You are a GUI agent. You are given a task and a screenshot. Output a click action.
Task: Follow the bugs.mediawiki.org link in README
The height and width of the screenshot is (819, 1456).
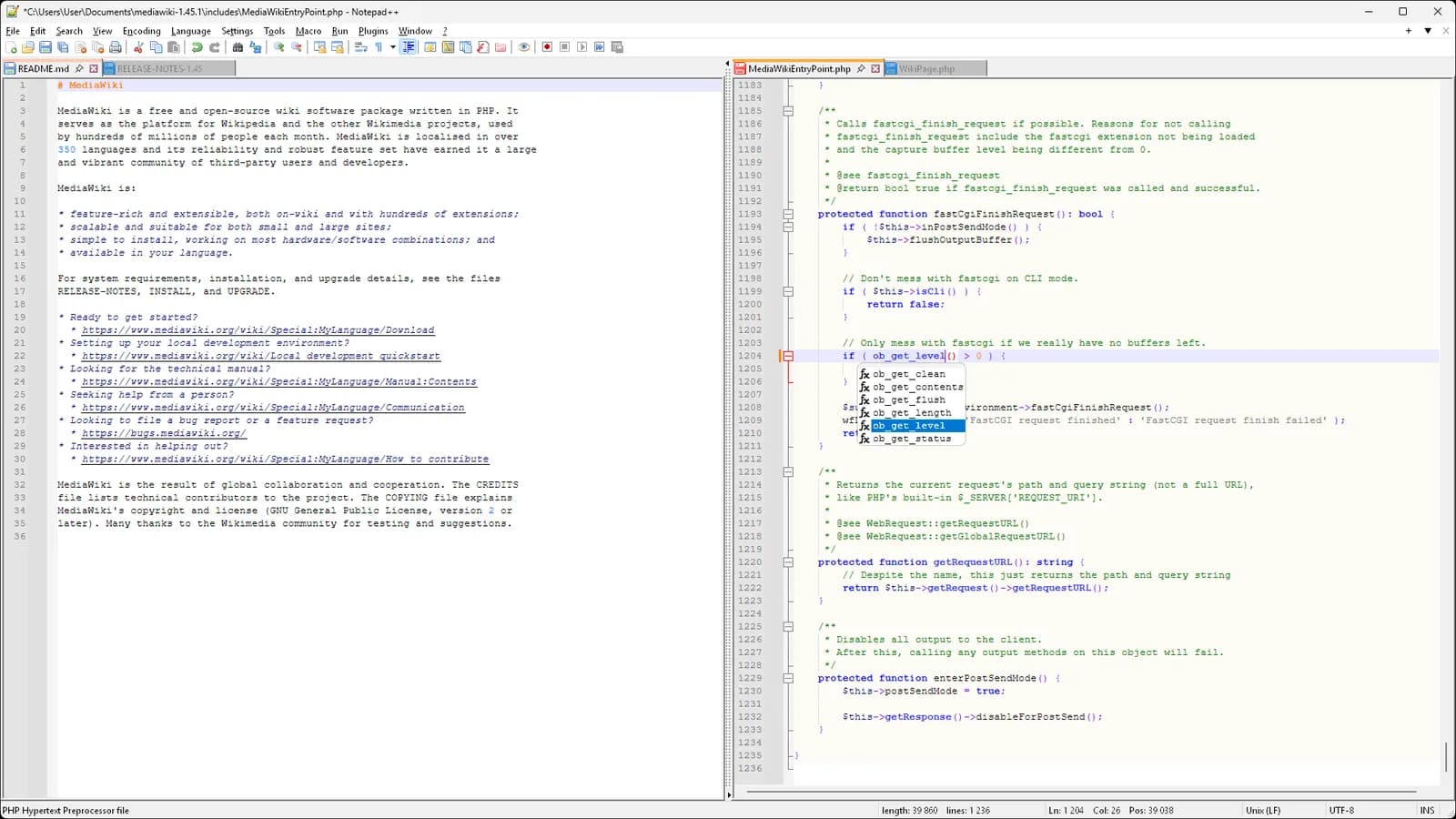(x=164, y=433)
